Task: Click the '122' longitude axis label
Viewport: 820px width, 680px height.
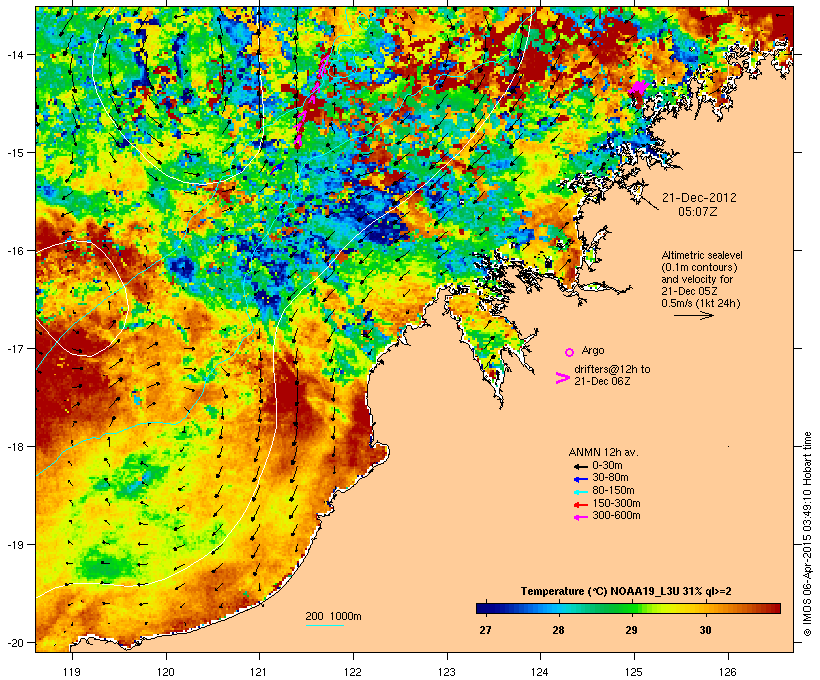Action: (353, 672)
